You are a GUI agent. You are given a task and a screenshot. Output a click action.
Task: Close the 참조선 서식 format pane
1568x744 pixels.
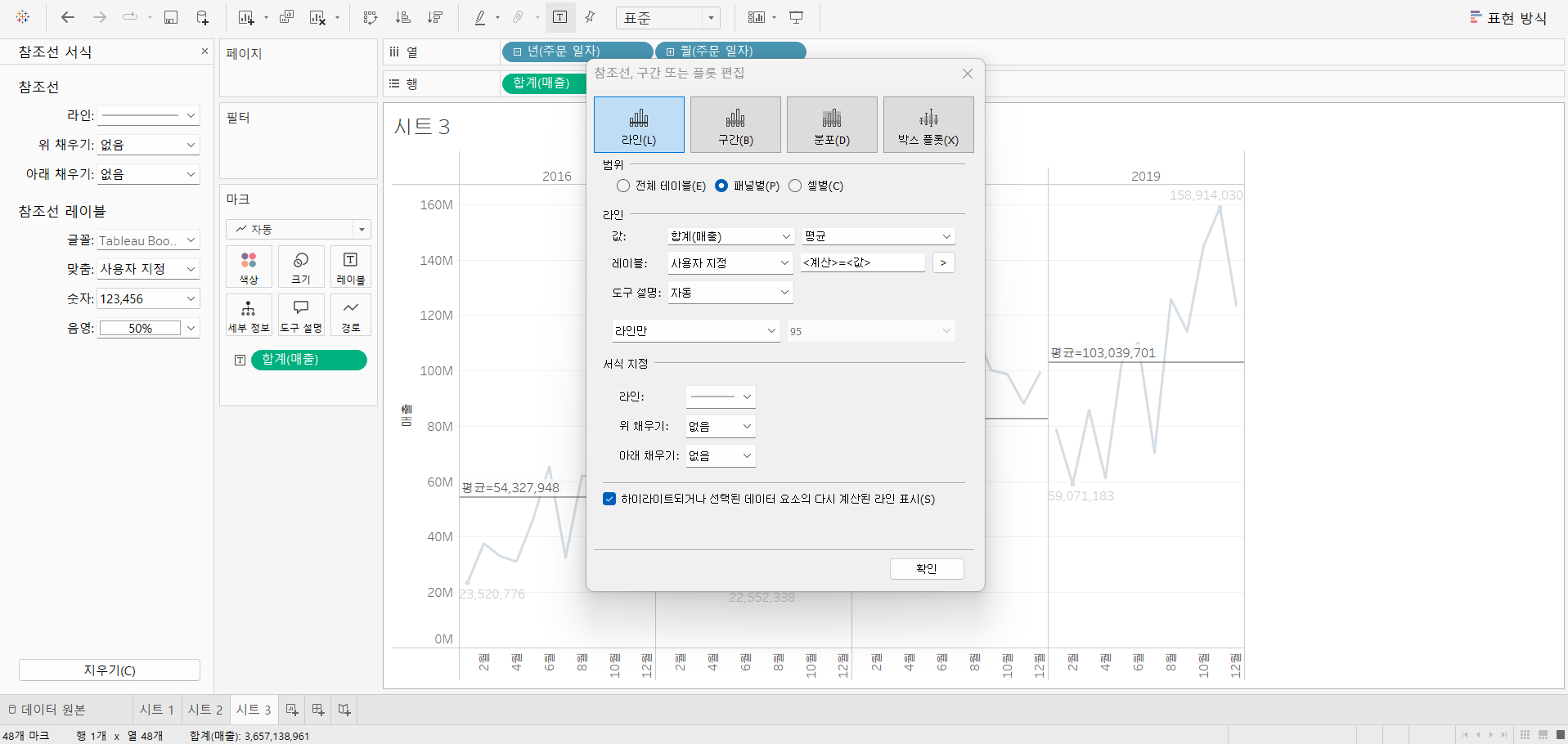pyautogui.click(x=204, y=52)
